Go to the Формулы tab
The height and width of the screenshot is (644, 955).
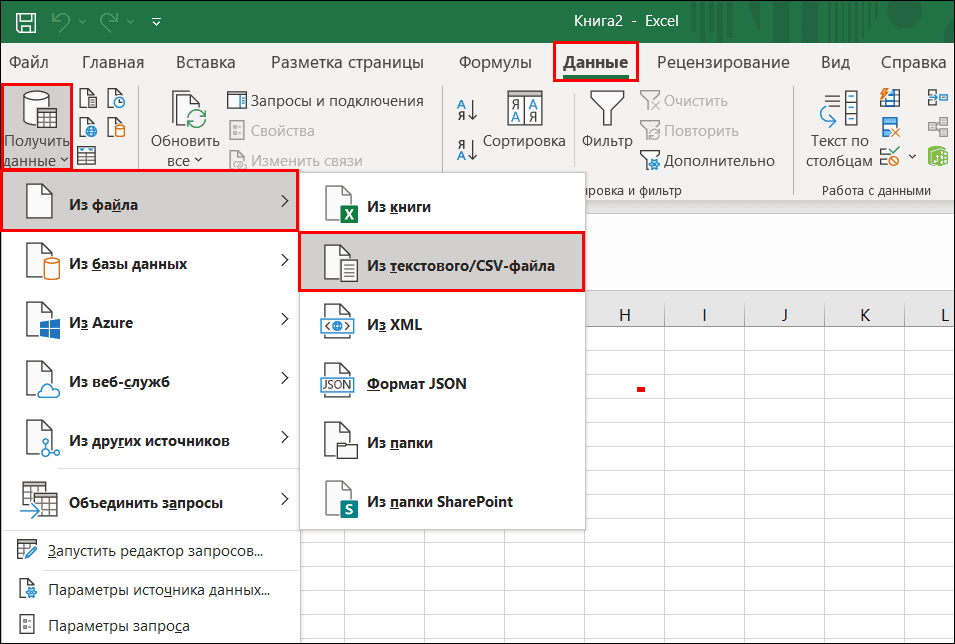(495, 62)
